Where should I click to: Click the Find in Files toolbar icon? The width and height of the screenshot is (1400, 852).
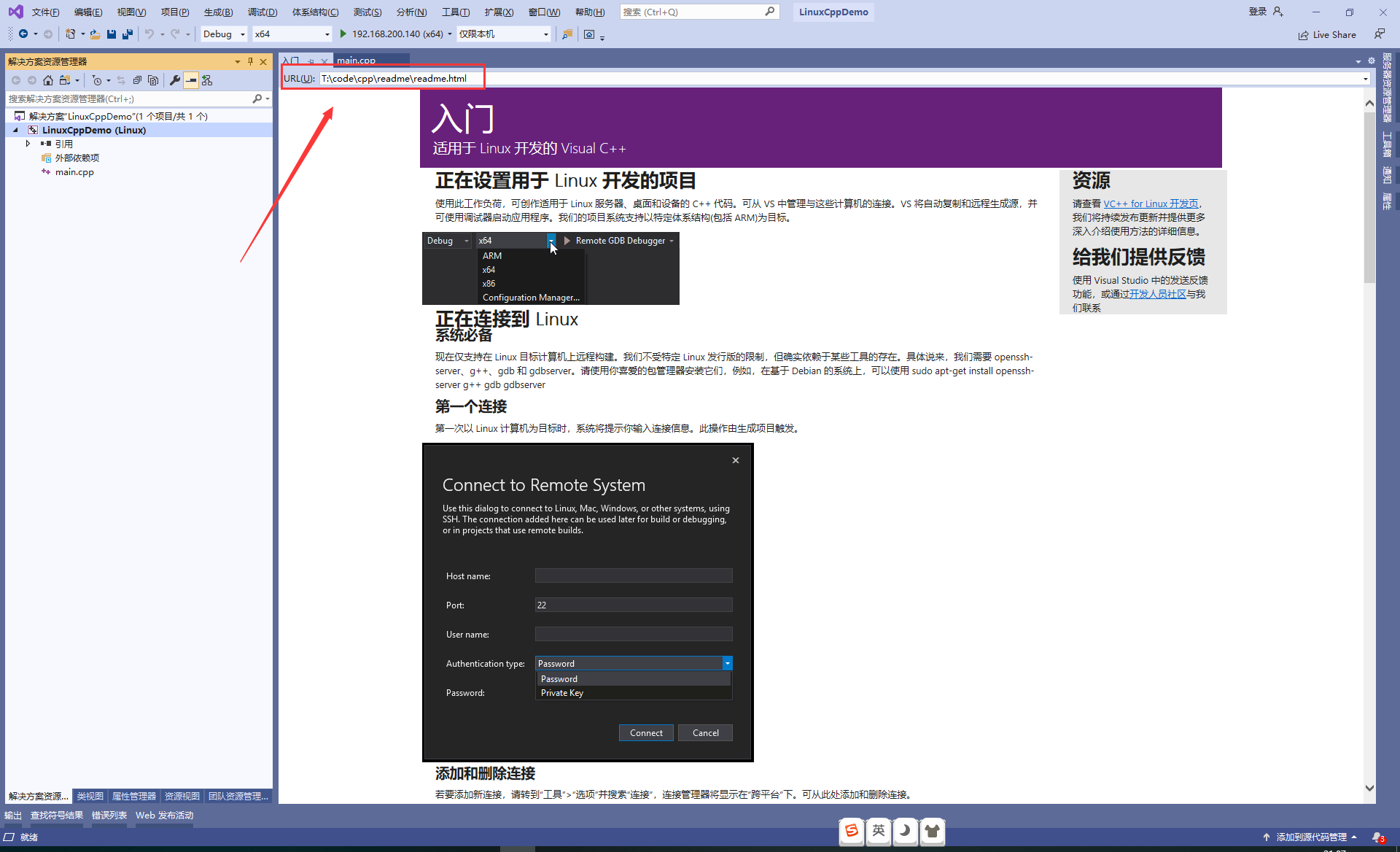tap(567, 34)
